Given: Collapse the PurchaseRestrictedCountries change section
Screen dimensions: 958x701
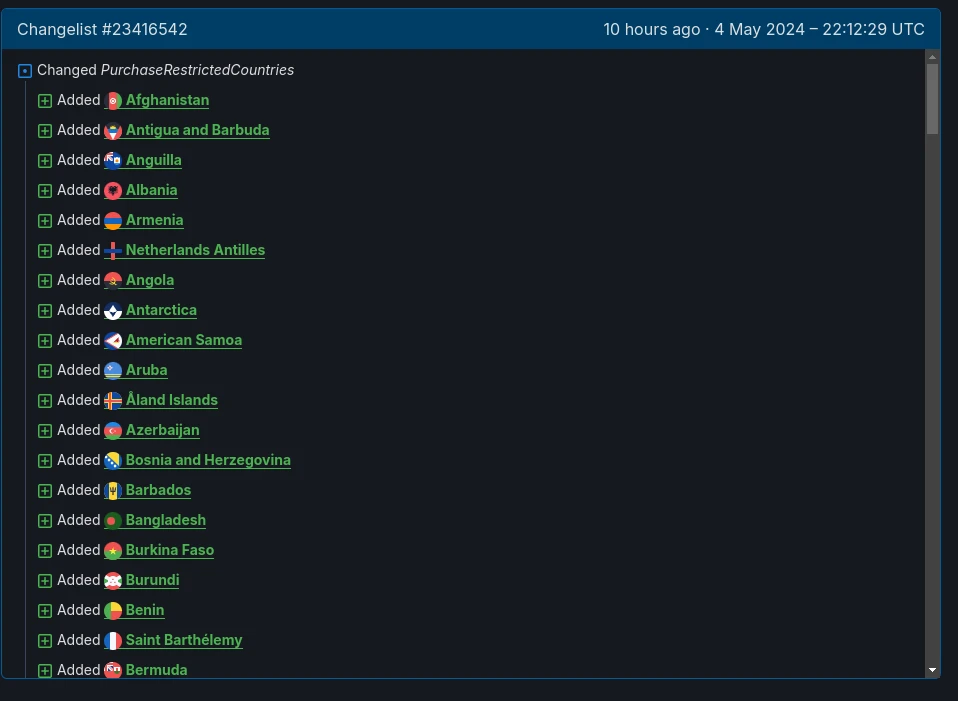Looking at the screenshot, I should (x=25, y=71).
